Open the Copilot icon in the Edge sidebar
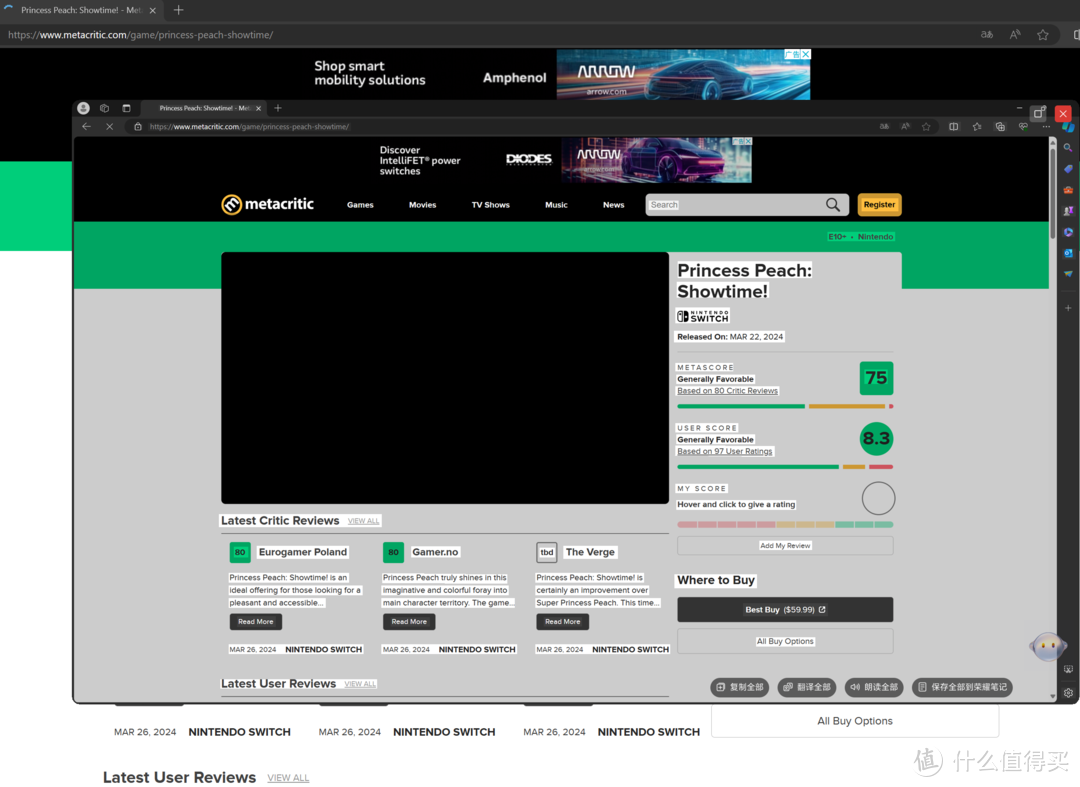The height and width of the screenshot is (787, 1080). [x=1068, y=127]
